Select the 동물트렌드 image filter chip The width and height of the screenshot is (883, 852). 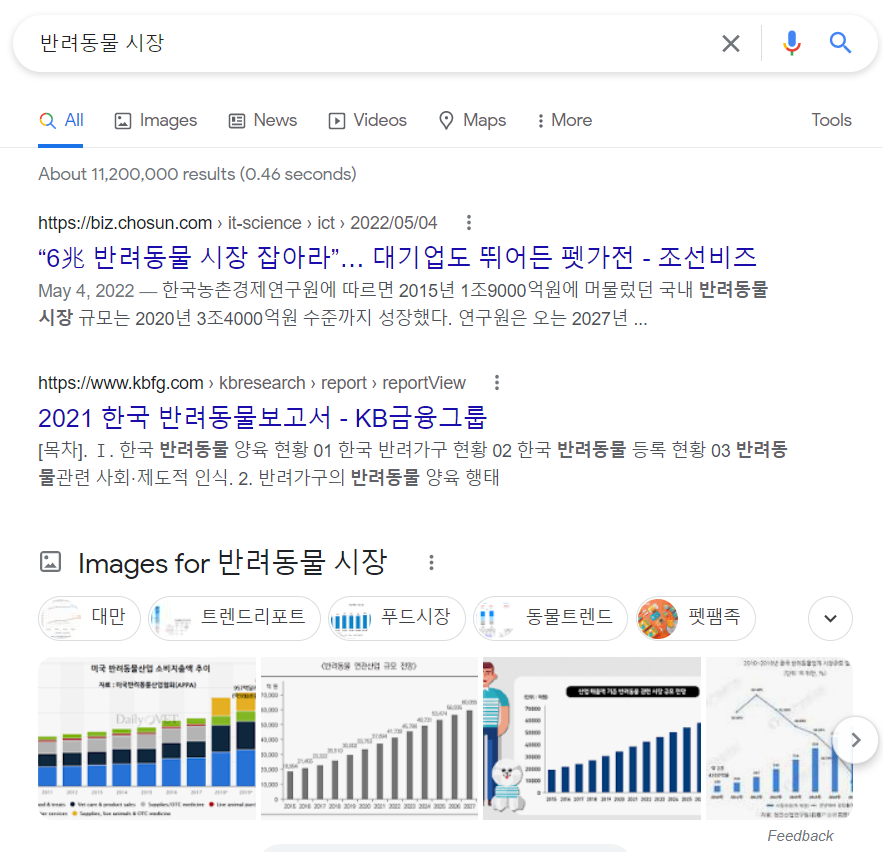(550, 618)
